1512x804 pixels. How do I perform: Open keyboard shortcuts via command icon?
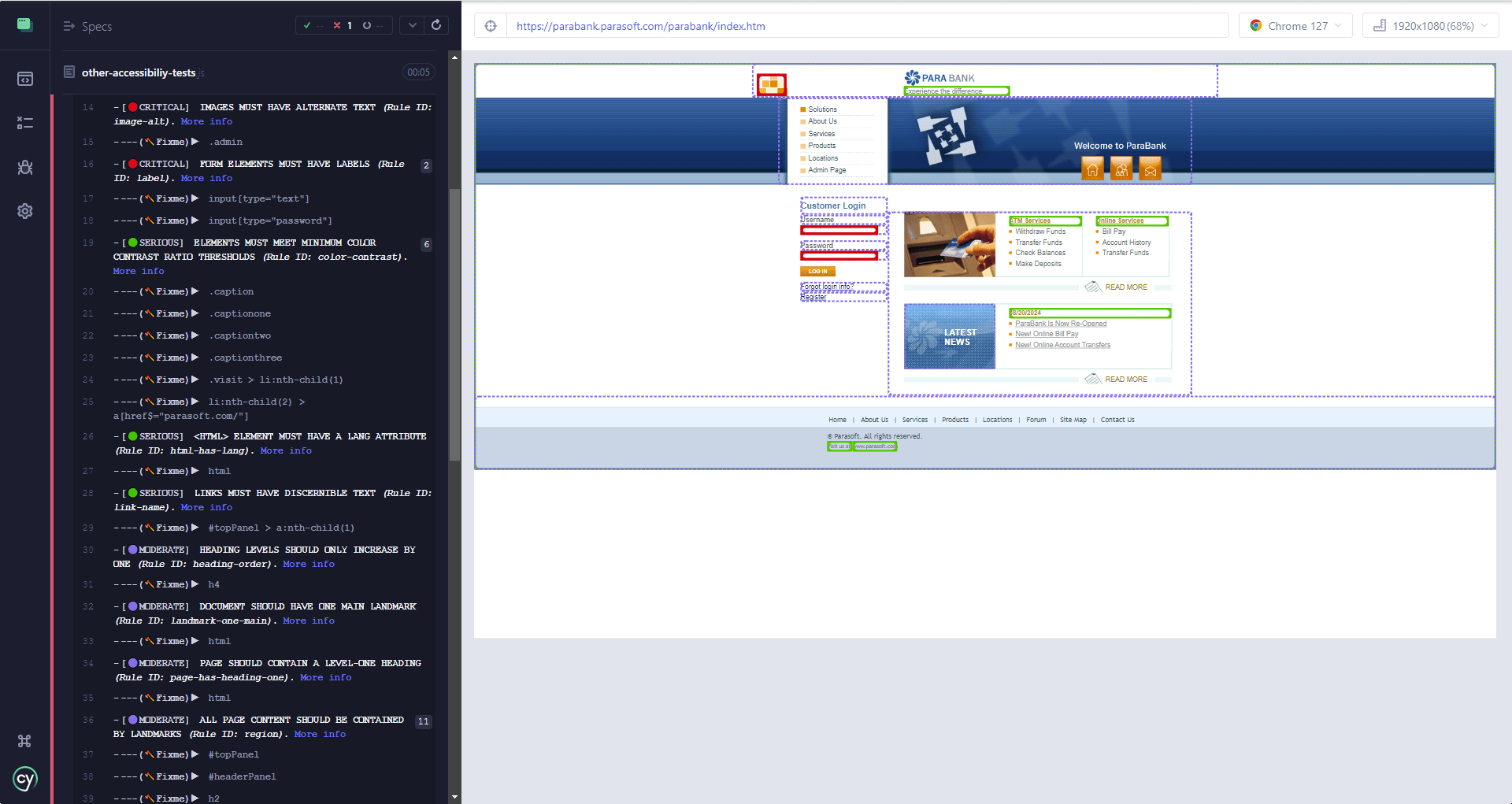point(24,741)
